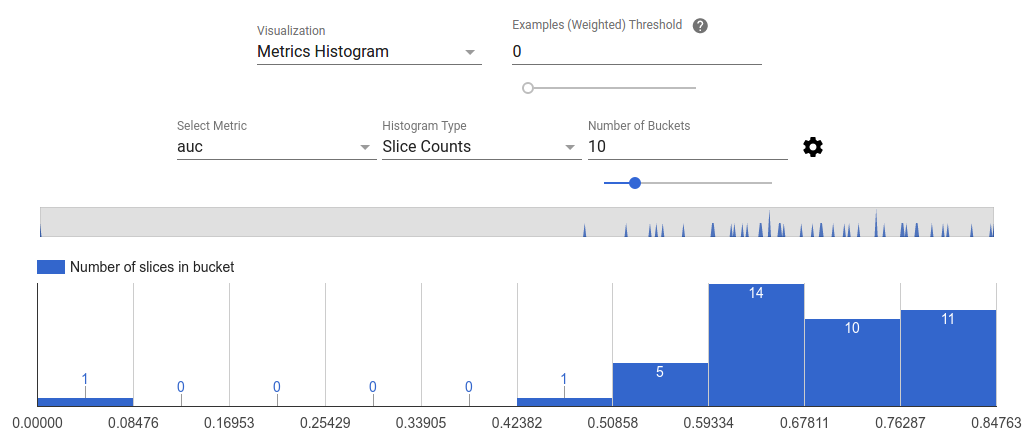The height and width of the screenshot is (432, 1024).
Task: Select the histogram bar with 11 slices
Action: click(x=948, y=358)
